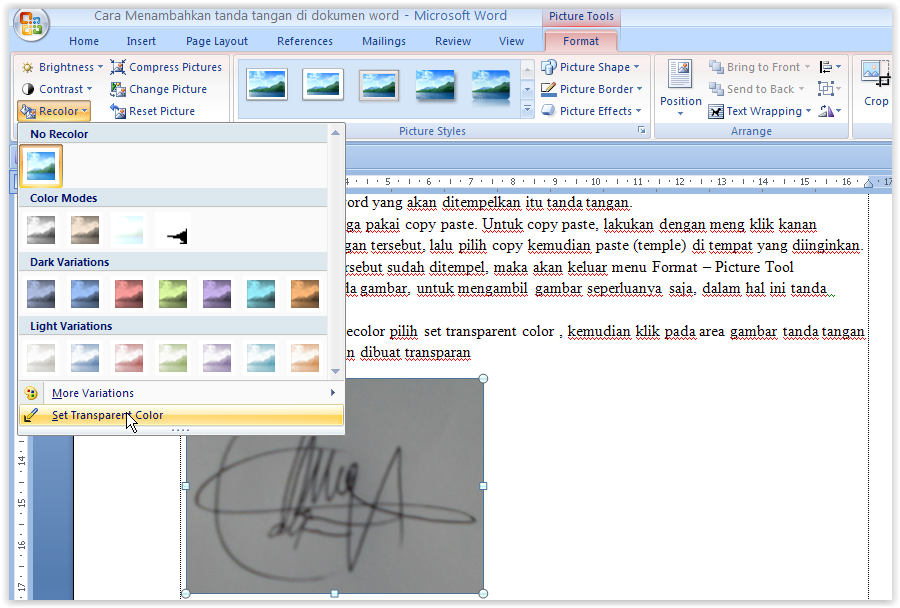
Task: Open the Mailings tab
Action: 383,41
